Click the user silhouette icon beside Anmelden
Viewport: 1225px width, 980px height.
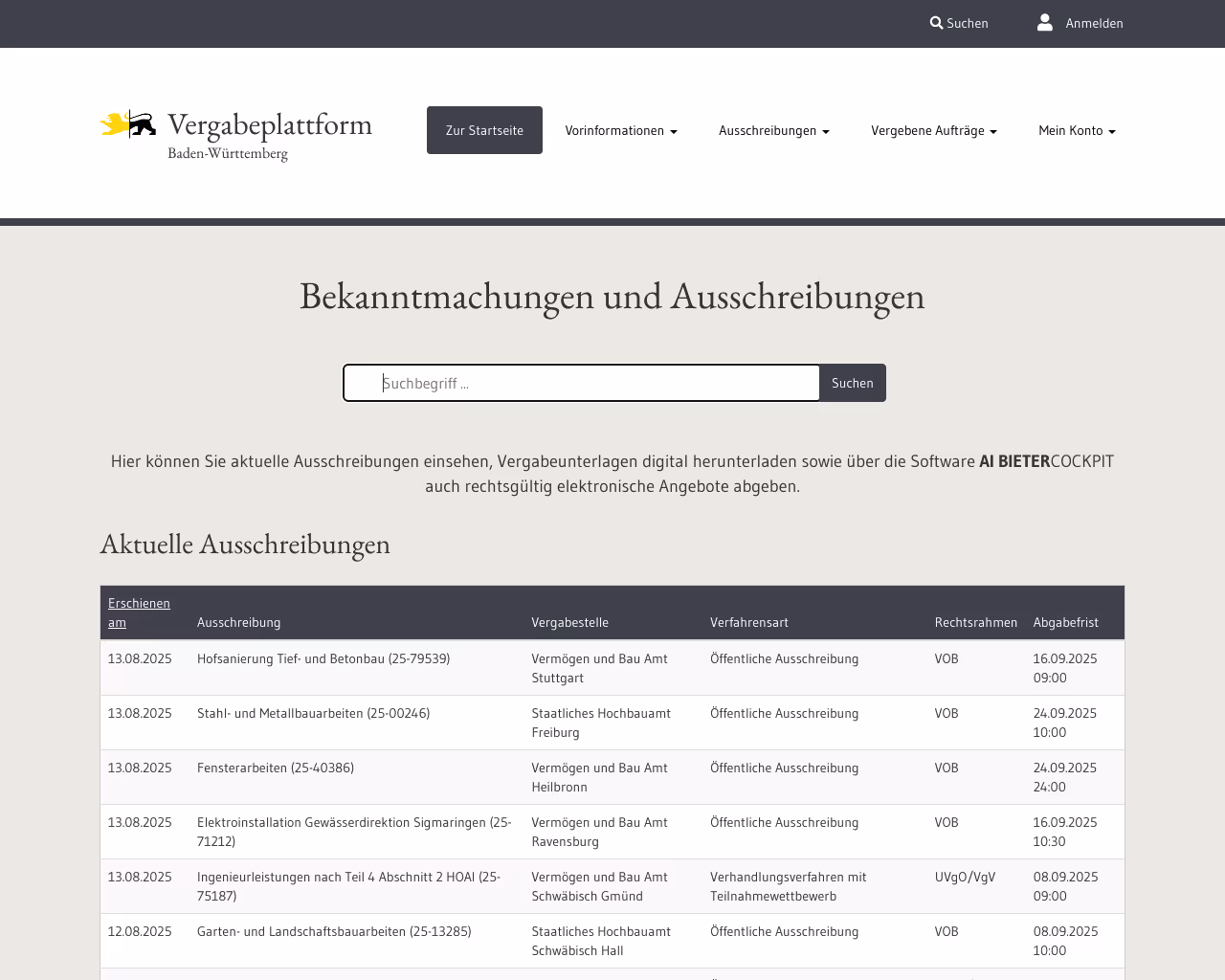pyautogui.click(x=1045, y=21)
